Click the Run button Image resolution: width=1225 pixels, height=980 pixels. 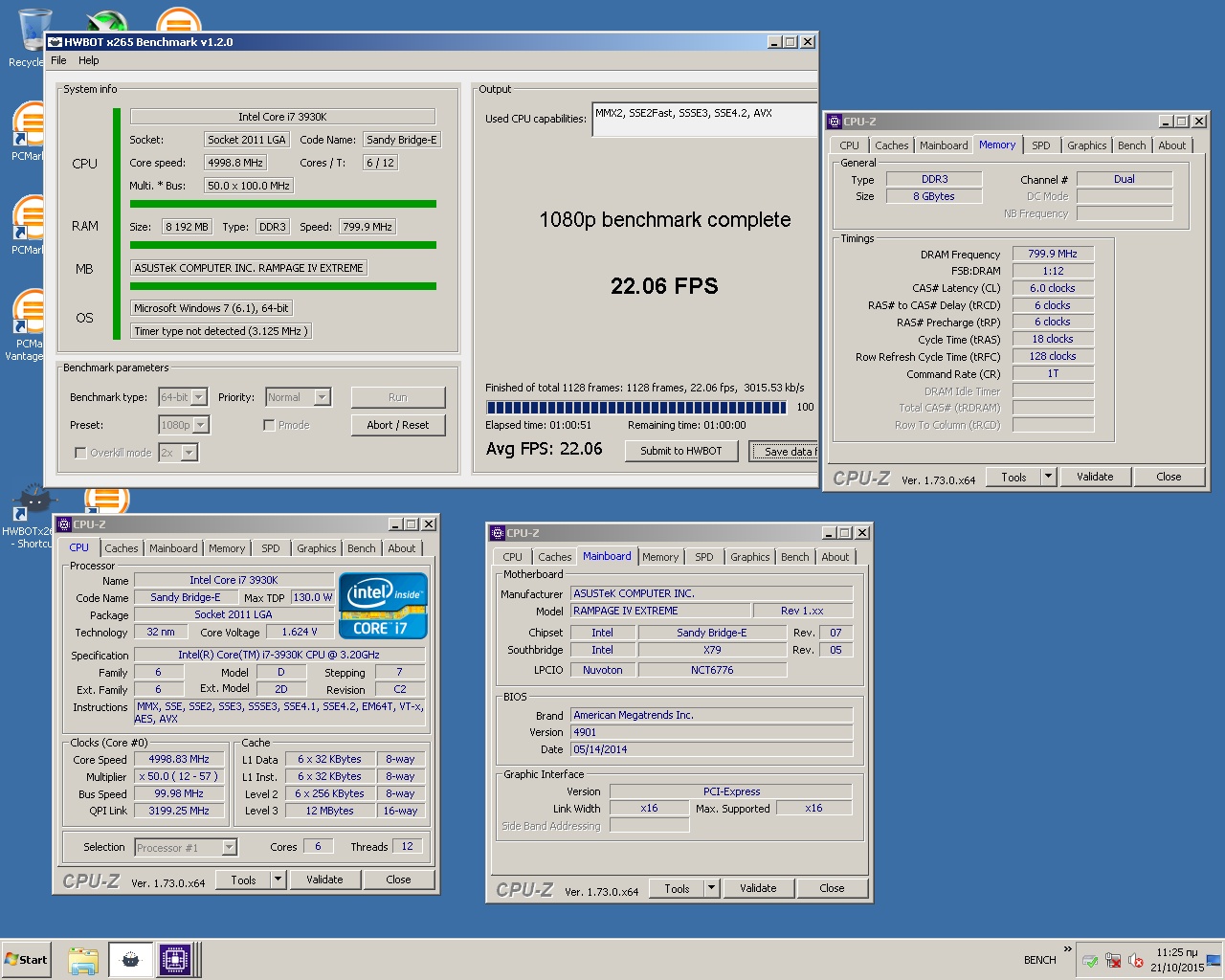(398, 397)
